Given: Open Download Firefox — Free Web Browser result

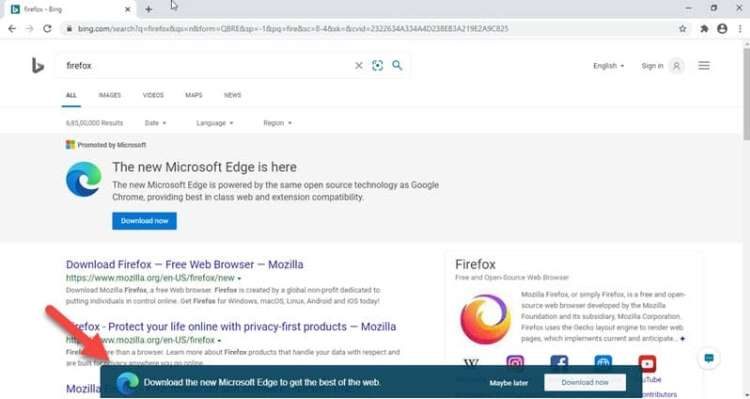Looking at the screenshot, I should pos(185,265).
